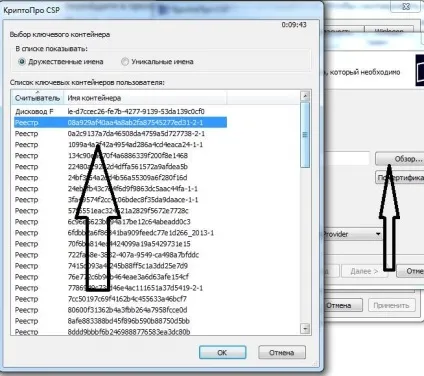424x376 pixels.
Task: Open the Provider dropdown in the background window
Action: click(353, 234)
